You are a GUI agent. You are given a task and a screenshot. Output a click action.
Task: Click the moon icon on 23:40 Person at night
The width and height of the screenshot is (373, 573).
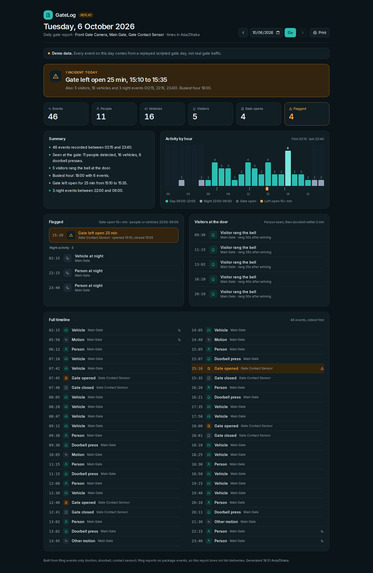[x=68, y=288]
